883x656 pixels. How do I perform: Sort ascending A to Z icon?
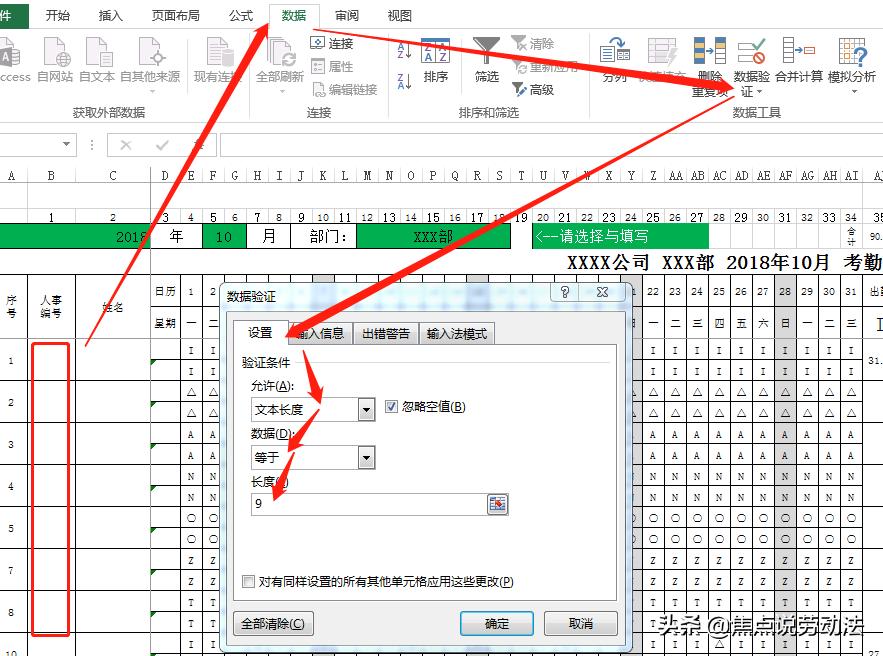[x=404, y=50]
